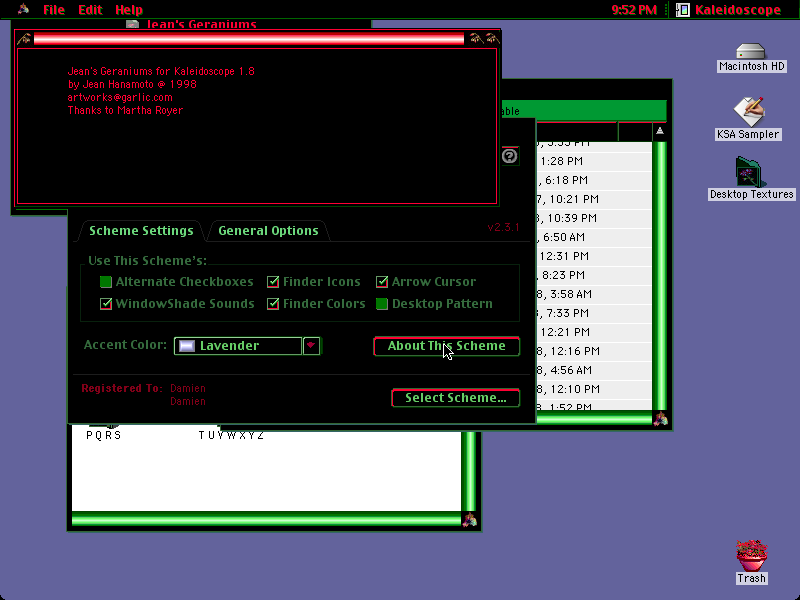Select the list row showing 10:39 PM
The image size is (800, 600).
[594, 218]
